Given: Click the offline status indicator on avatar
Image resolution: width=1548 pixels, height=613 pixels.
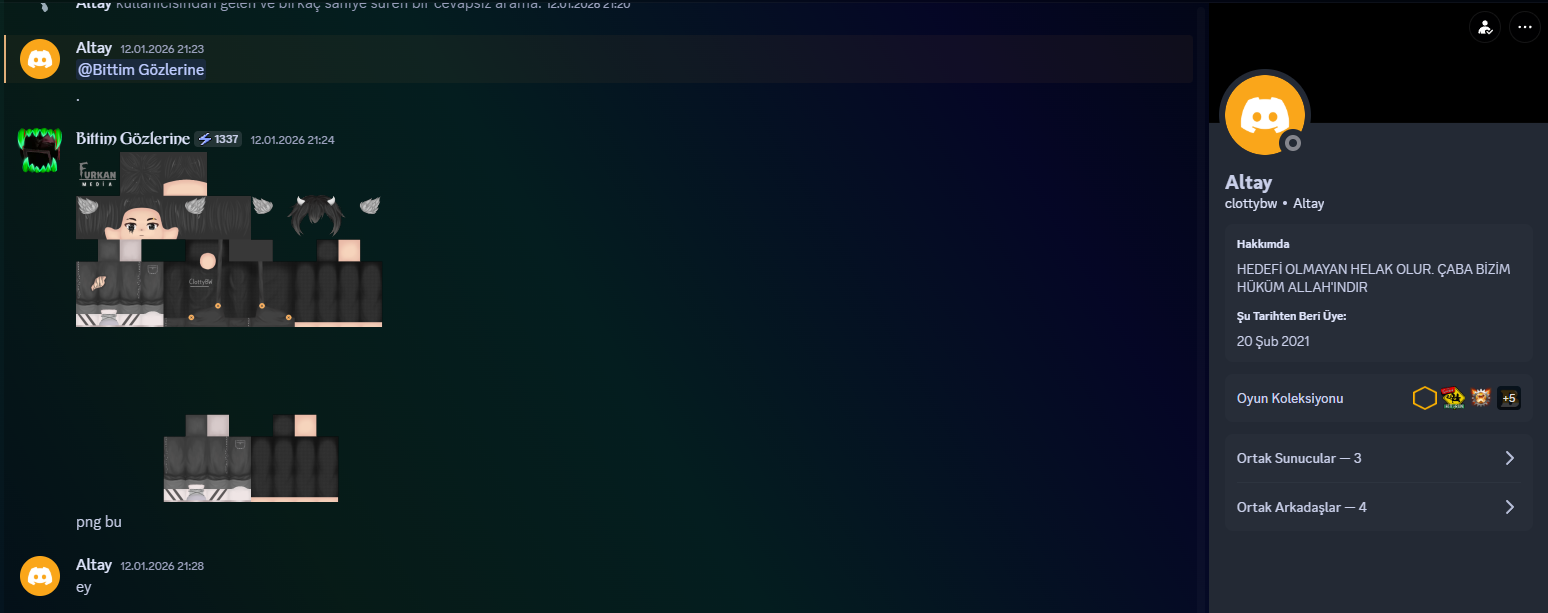Looking at the screenshot, I should pyautogui.click(x=1293, y=143).
